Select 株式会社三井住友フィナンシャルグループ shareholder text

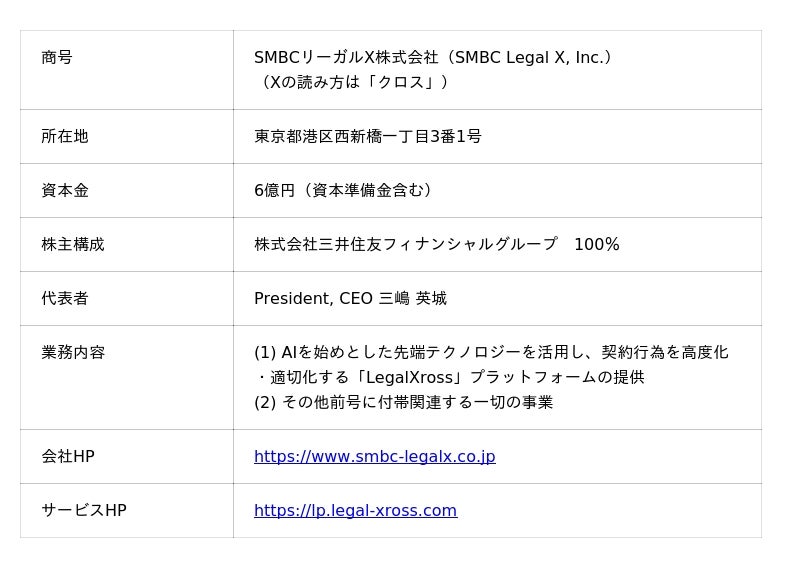click(x=405, y=244)
